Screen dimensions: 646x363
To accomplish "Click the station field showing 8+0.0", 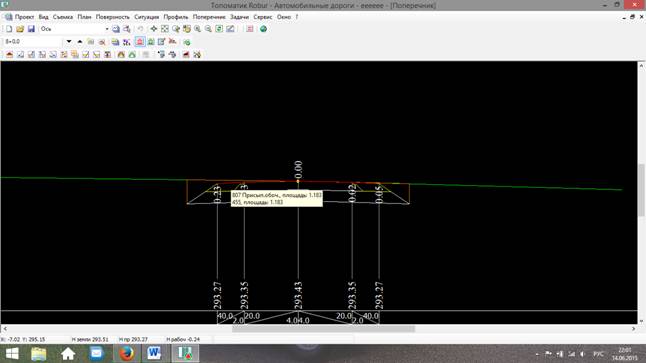I will tap(33, 42).
